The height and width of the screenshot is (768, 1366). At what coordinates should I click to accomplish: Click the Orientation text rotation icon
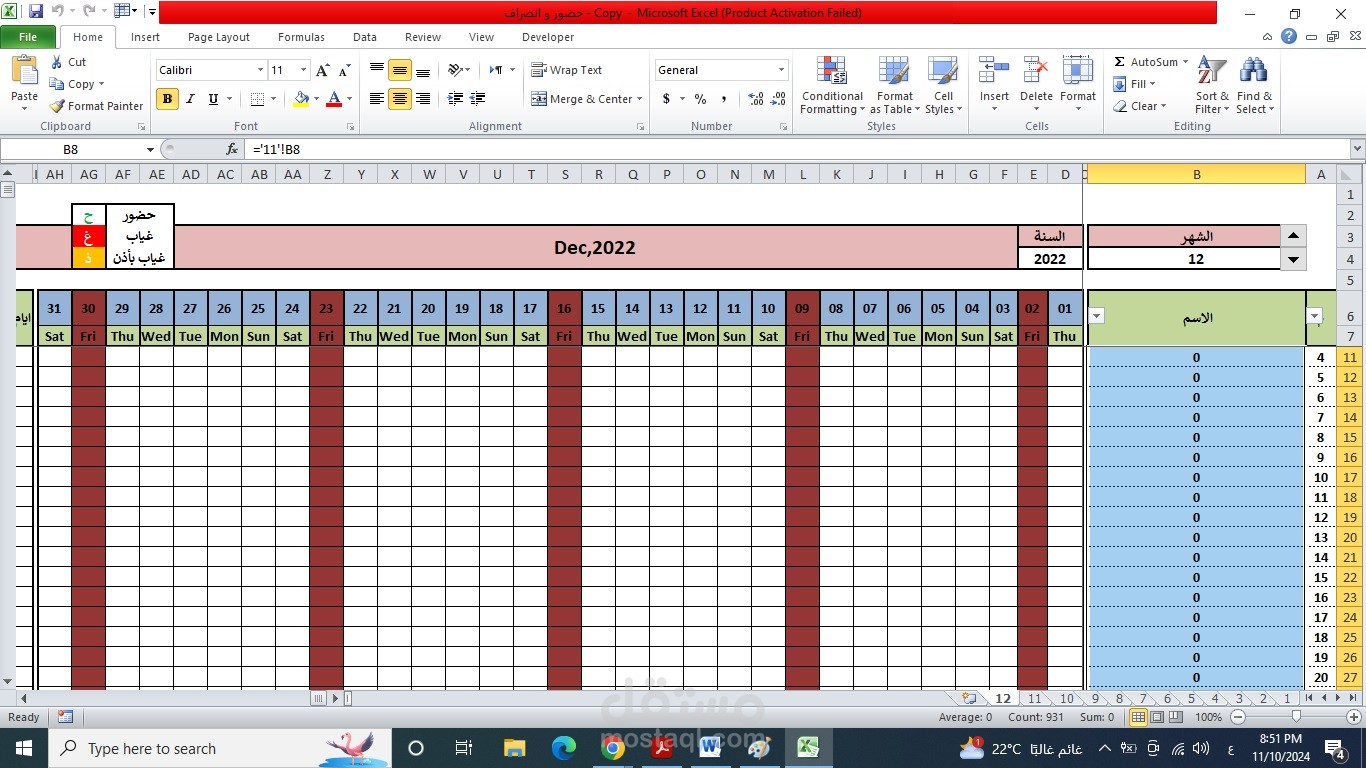[455, 70]
